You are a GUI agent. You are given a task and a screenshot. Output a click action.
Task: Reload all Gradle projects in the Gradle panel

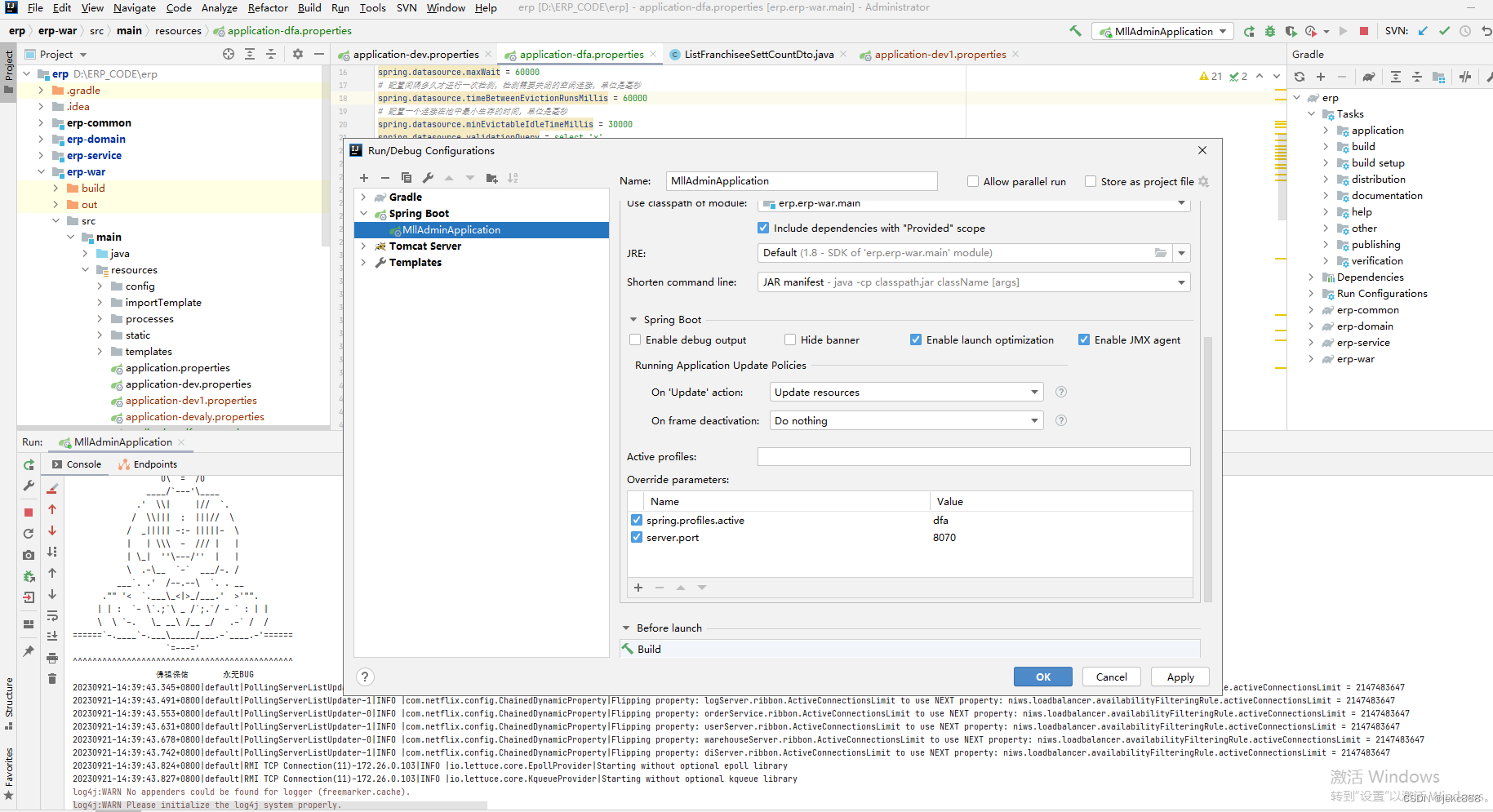[x=1300, y=77]
